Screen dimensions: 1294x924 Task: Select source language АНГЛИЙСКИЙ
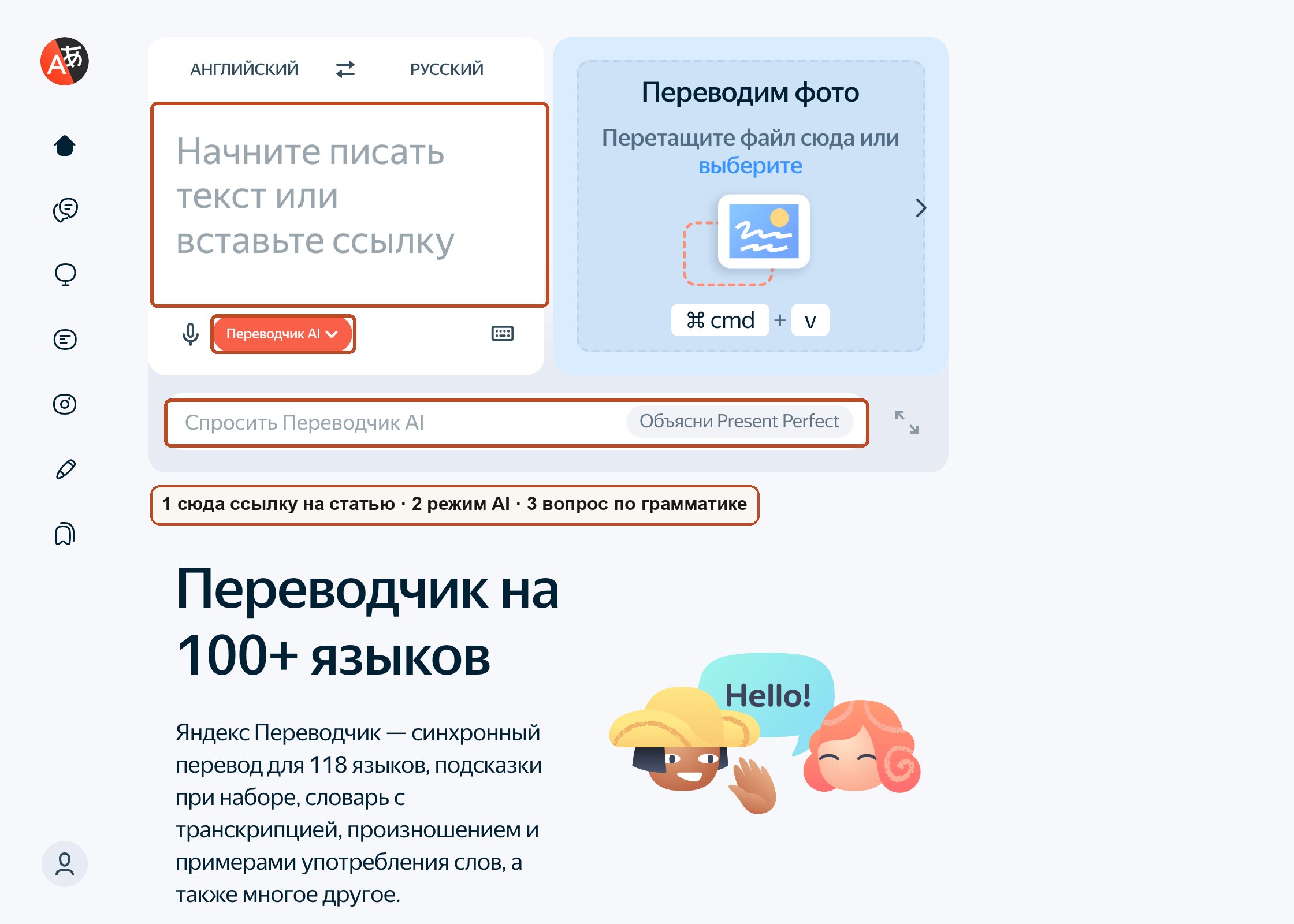(x=244, y=69)
